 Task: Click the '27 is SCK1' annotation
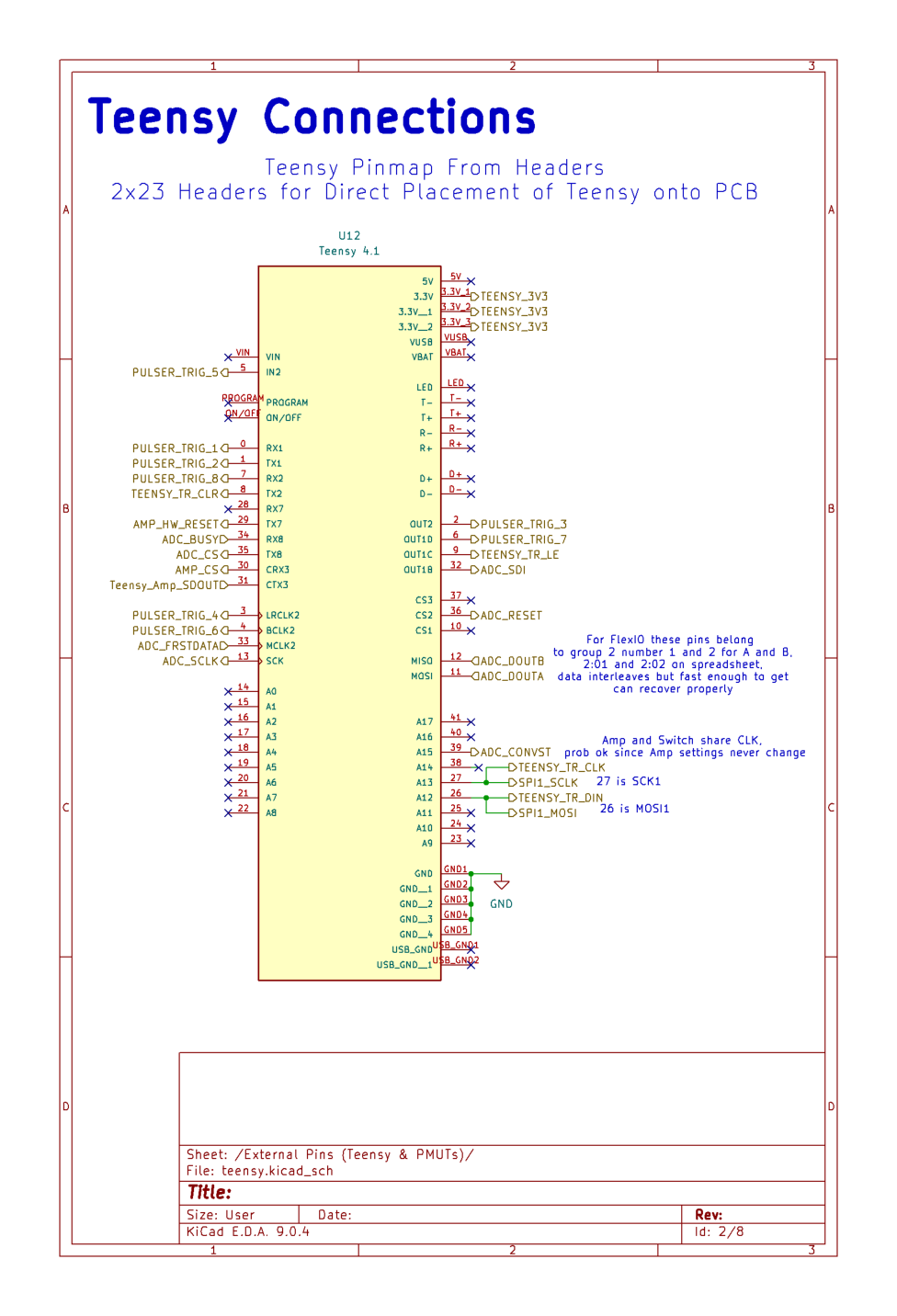pos(629,781)
